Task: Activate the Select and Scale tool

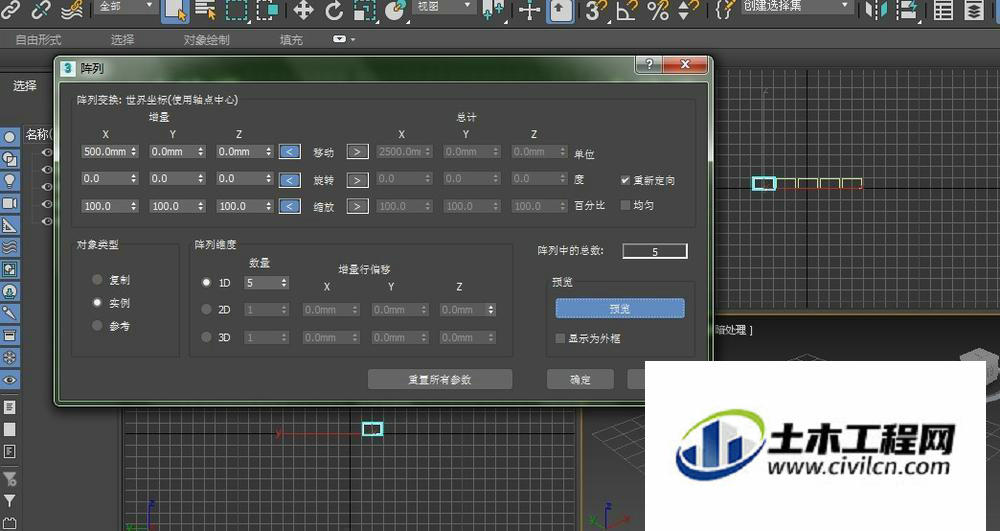Action: pyautogui.click(x=365, y=10)
